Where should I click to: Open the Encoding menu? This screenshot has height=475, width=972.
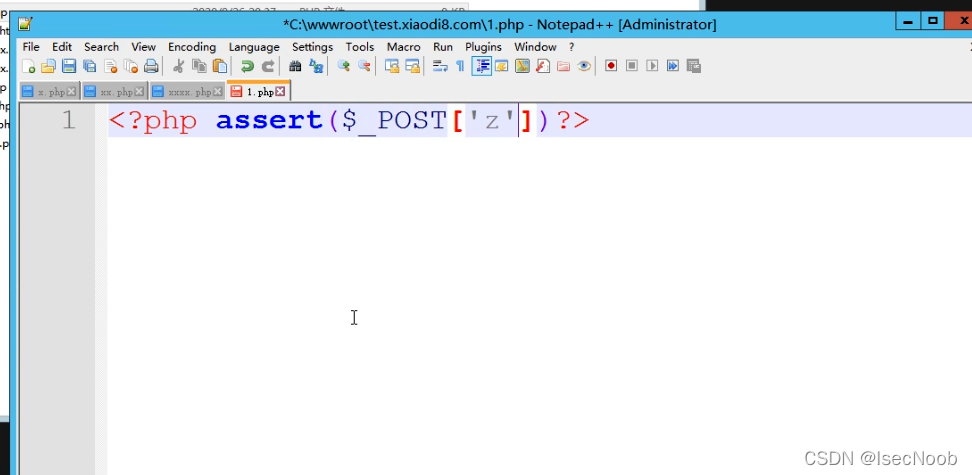pos(192,47)
